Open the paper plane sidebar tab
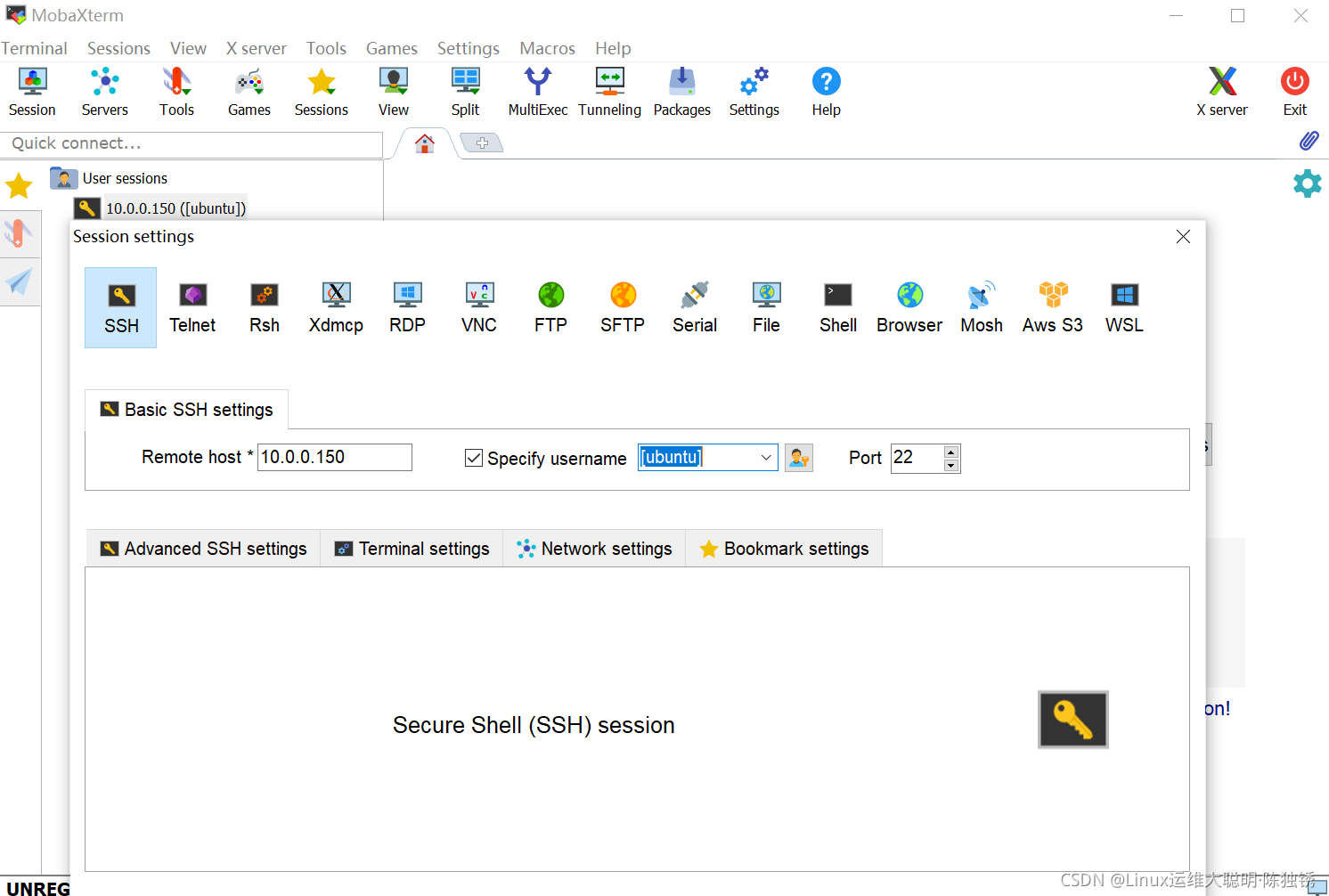This screenshot has width=1329, height=896. (x=19, y=282)
